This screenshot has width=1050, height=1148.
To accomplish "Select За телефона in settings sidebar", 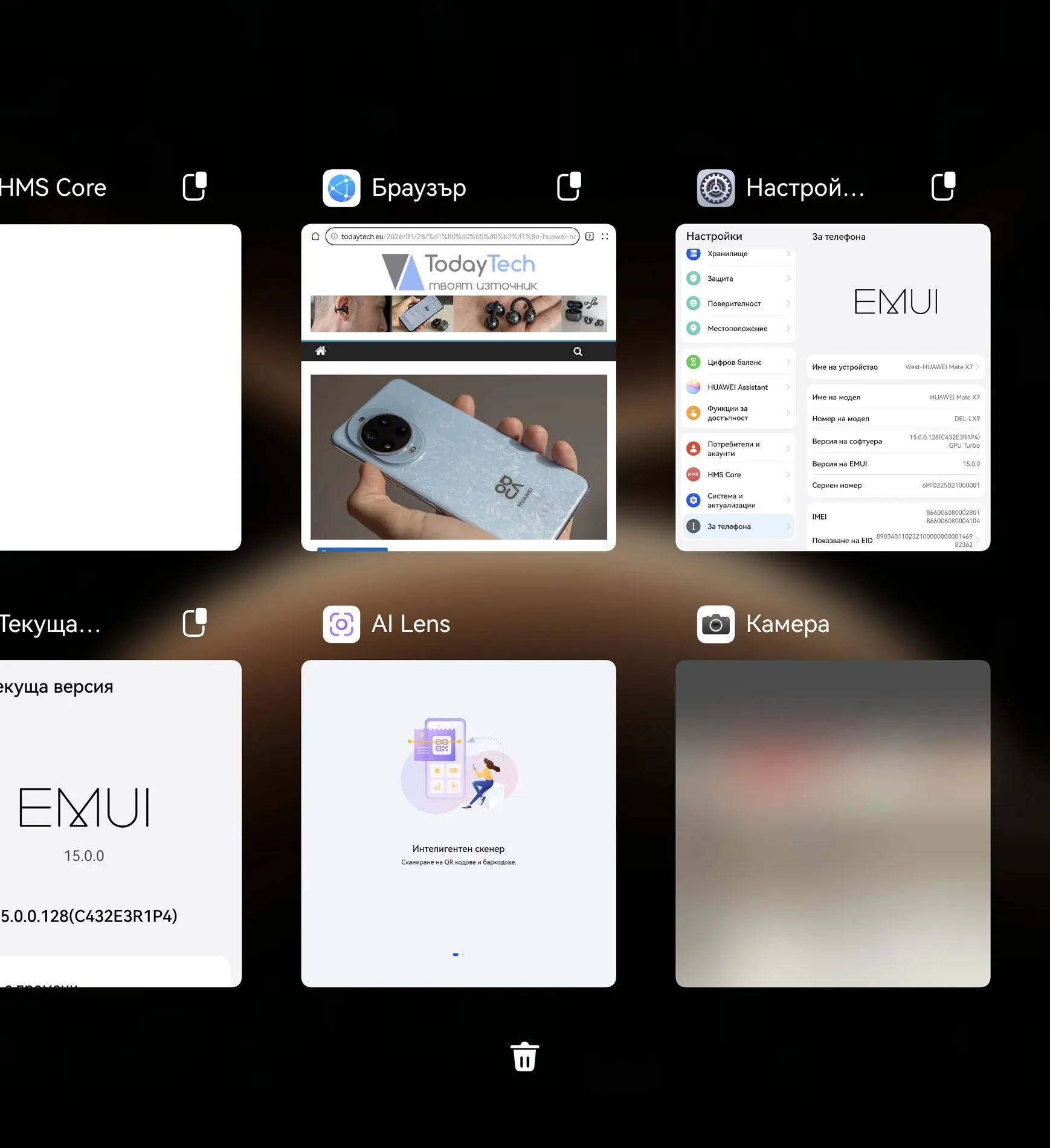I will point(738,526).
